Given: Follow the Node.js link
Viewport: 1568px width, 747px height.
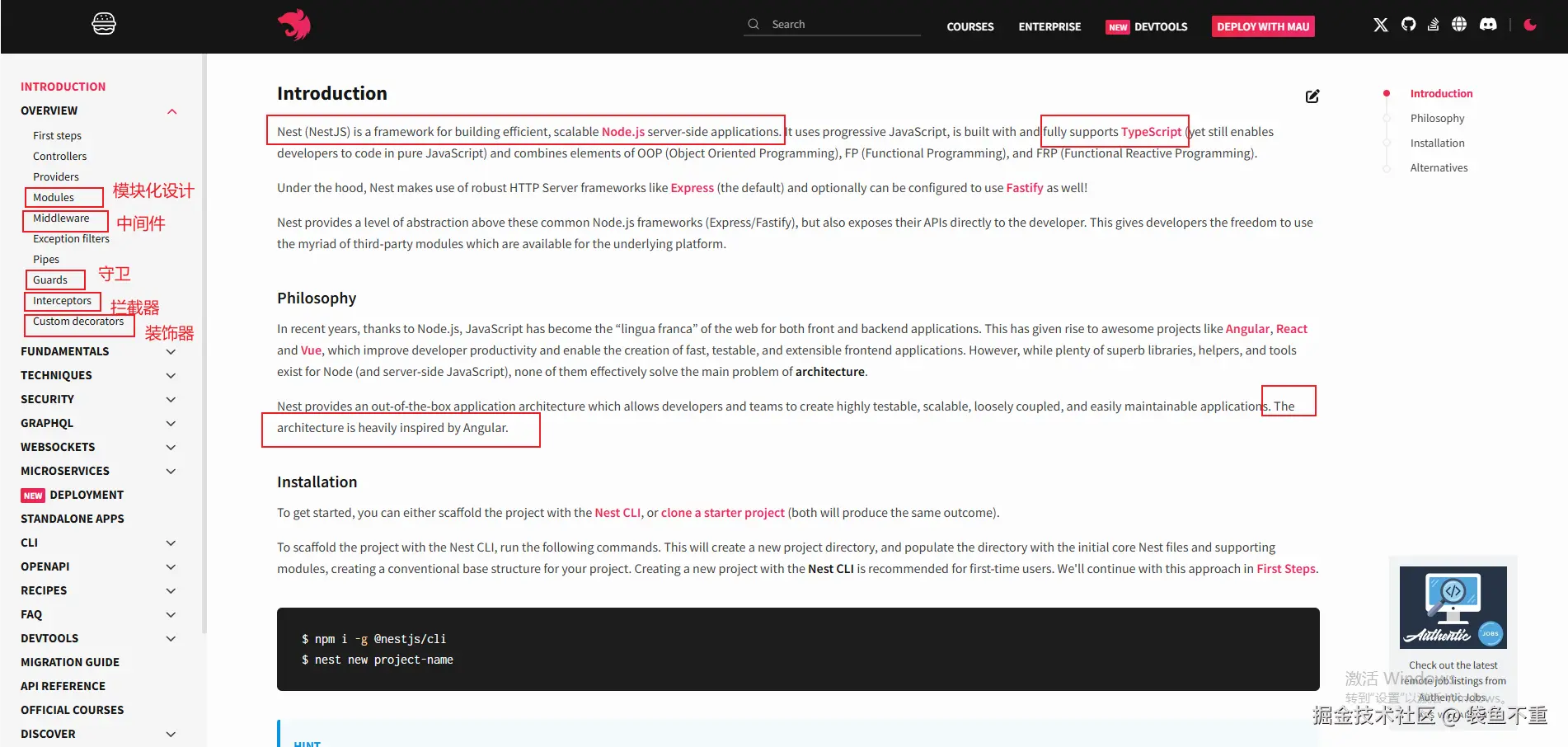Looking at the screenshot, I should (x=623, y=132).
